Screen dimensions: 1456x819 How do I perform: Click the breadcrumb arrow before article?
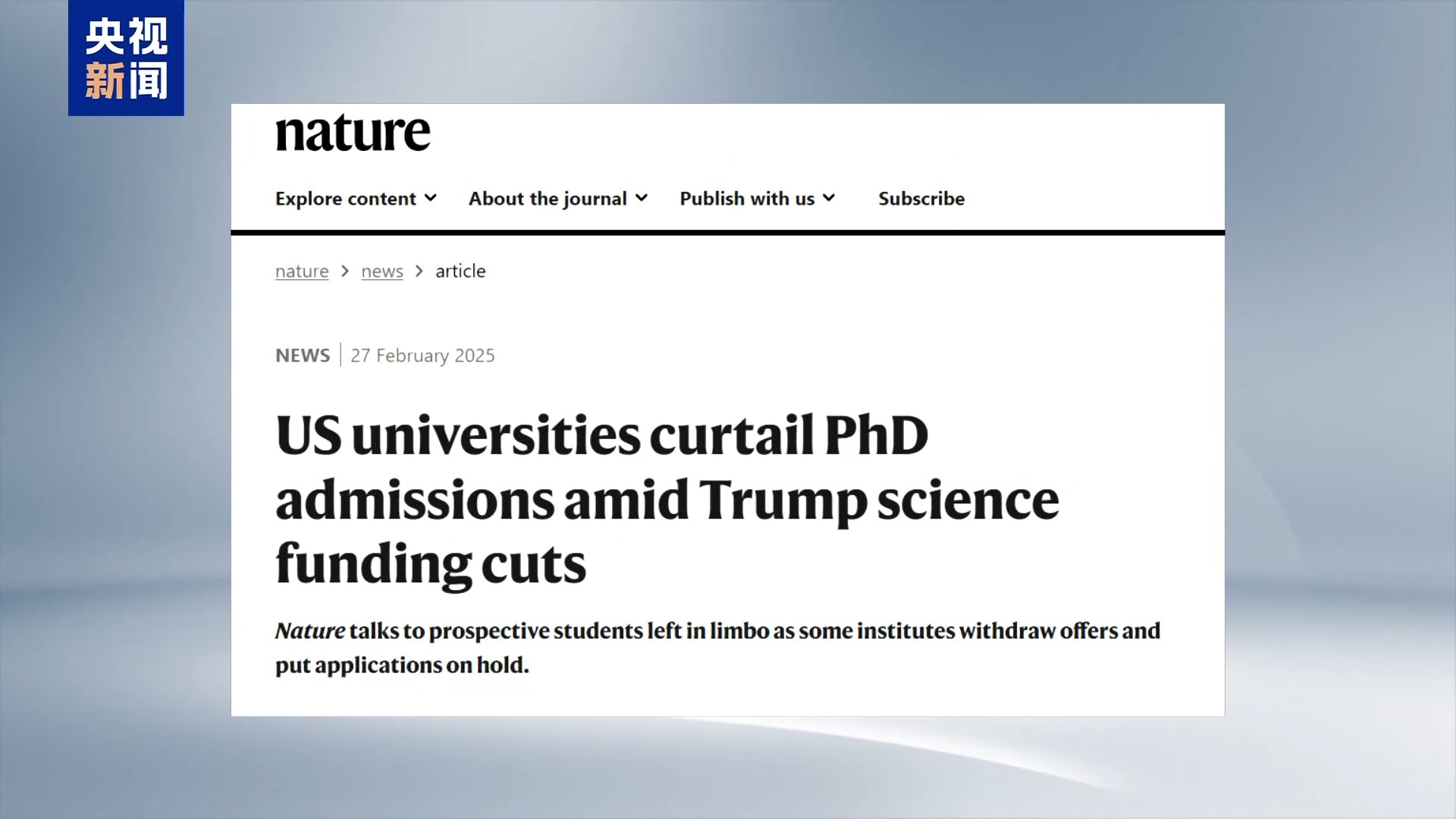click(419, 271)
